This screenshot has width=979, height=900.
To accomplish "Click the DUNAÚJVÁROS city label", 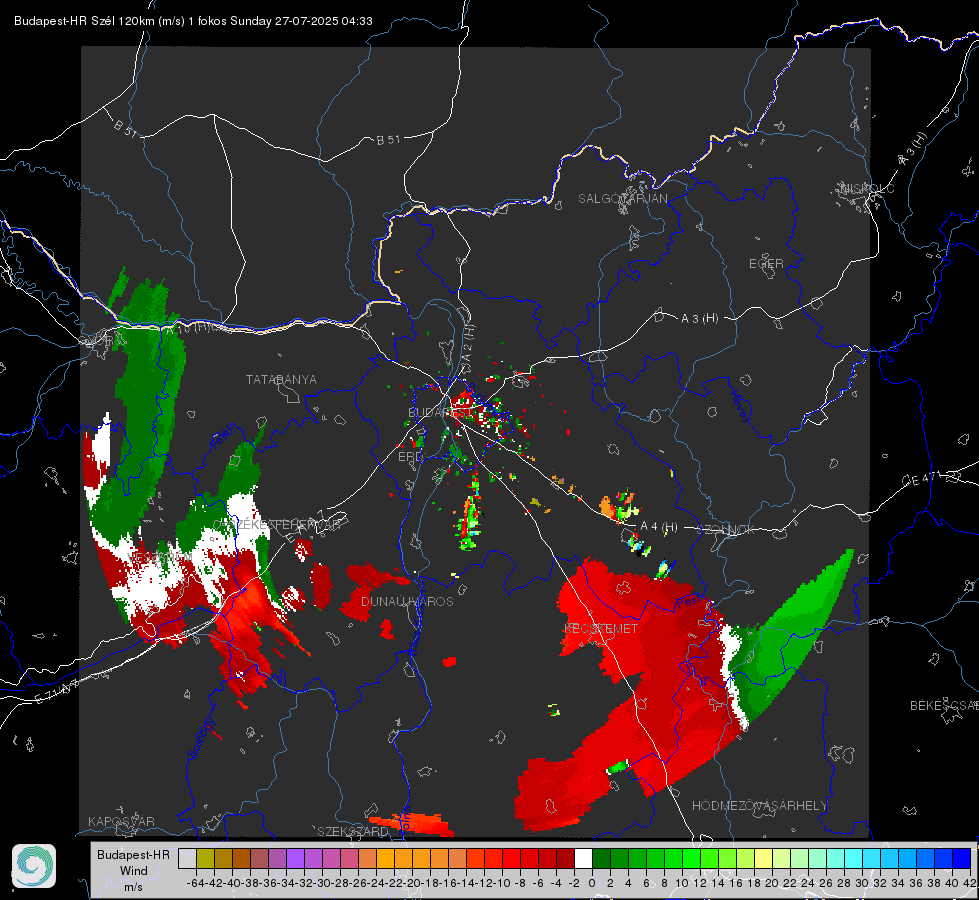I will pyautogui.click(x=407, y=601).
